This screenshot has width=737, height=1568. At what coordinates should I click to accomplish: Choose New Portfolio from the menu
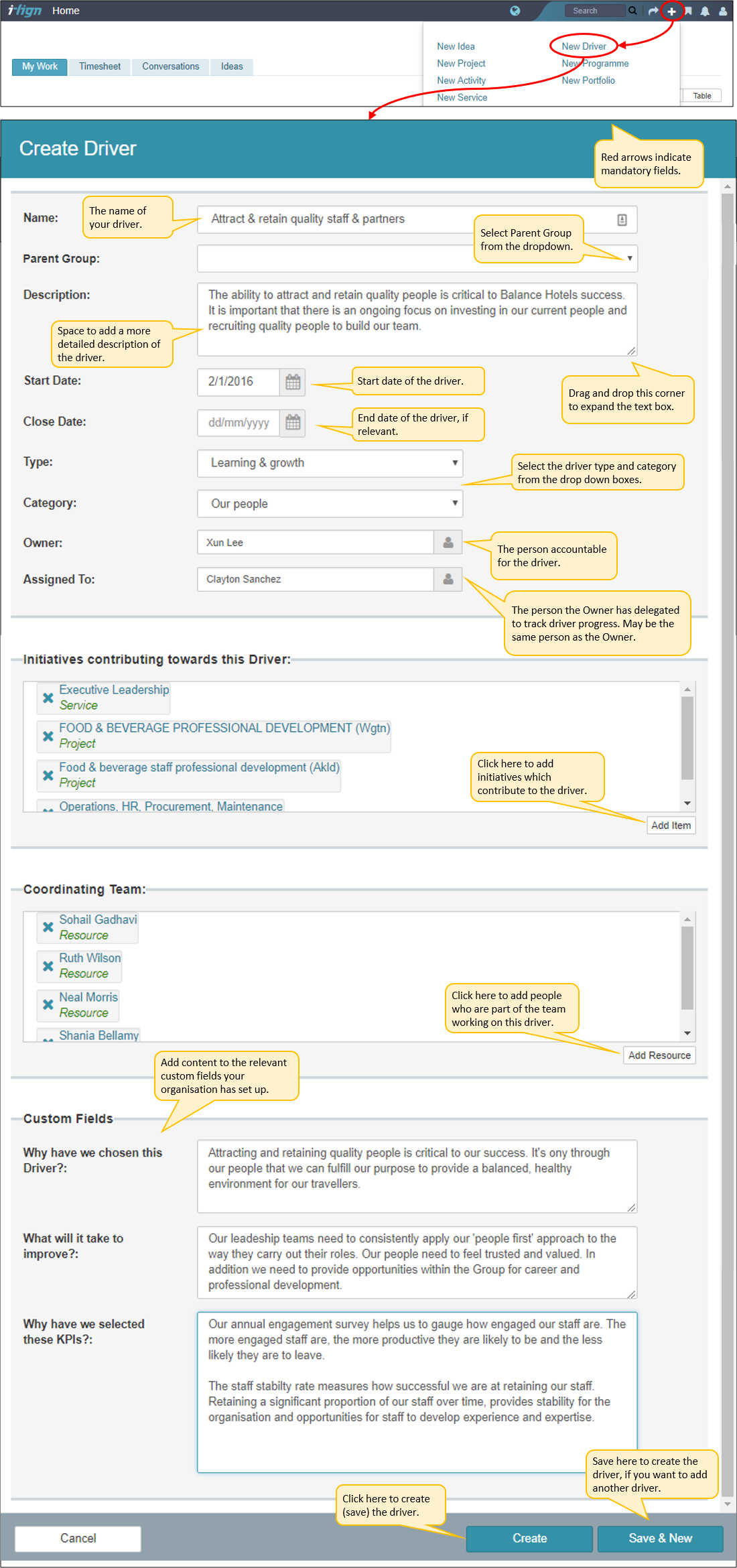[588, 80]
